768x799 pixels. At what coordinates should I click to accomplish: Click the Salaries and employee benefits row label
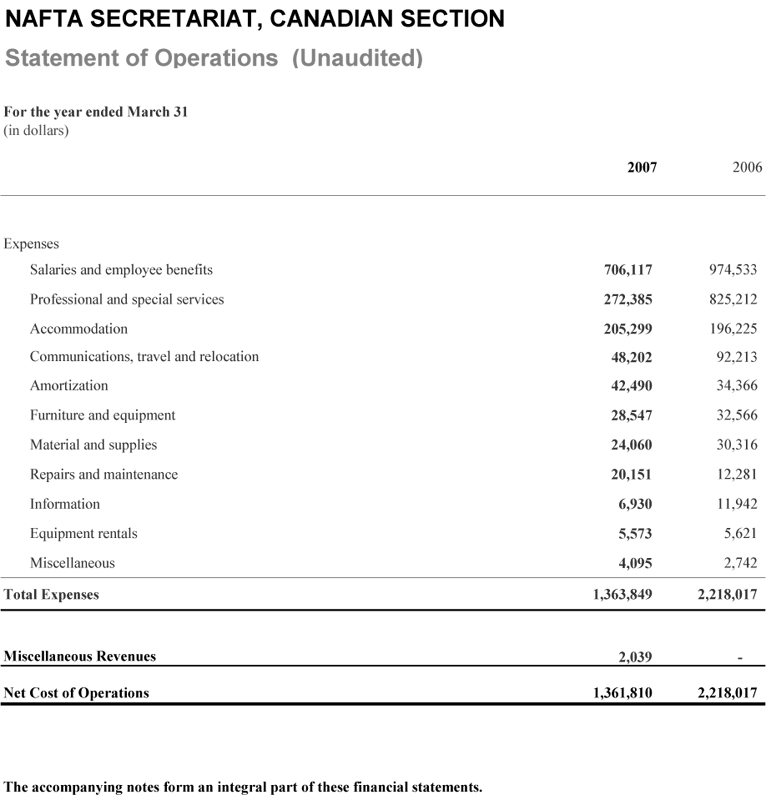(x=121, y=269)
